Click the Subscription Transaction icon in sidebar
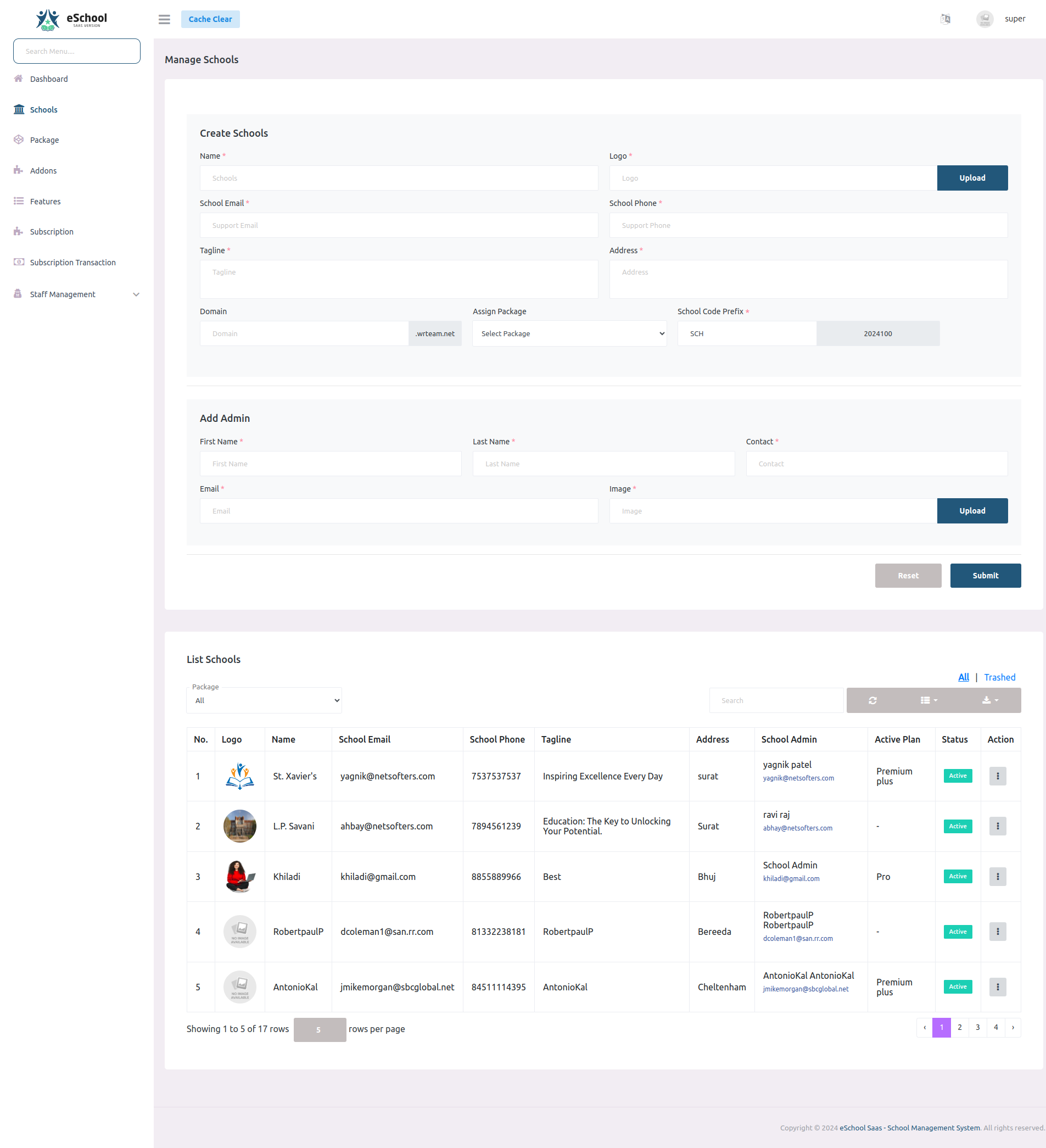Image resolution: width=1046 pixels, height=1148 pixels. tap(19, 262)
